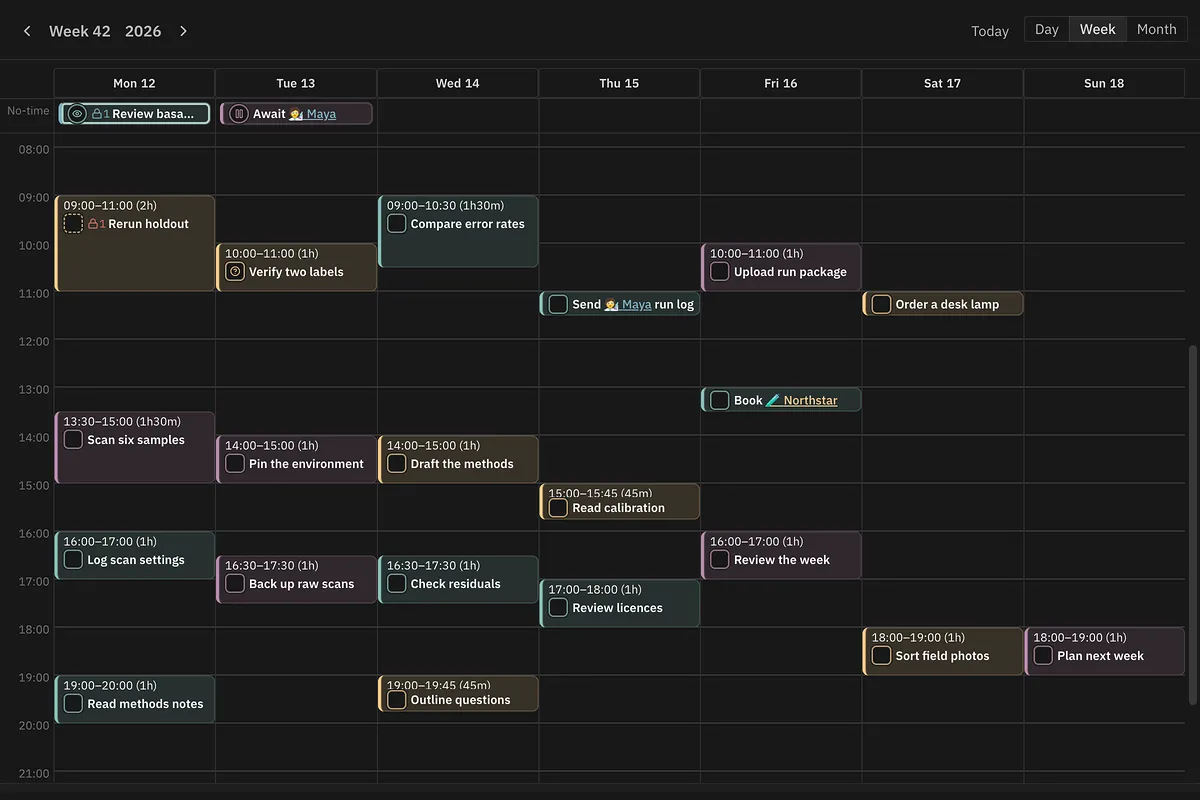This screenshot has height=800, width=1200.
Task: Mark Read calibration as complete
Action: point(558,508)
